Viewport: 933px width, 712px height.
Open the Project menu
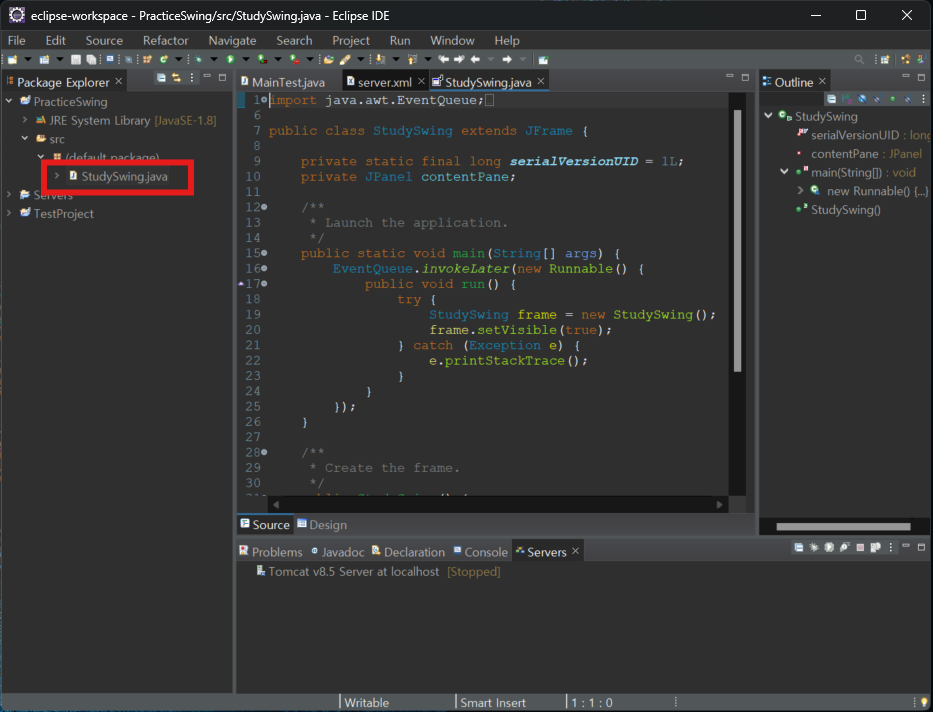coord(351,40)
